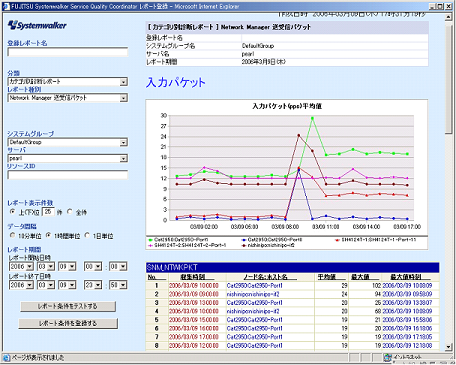The image size is (456, 365).
Task: Open the 分類 category dropdown
Action: (124, 82)
